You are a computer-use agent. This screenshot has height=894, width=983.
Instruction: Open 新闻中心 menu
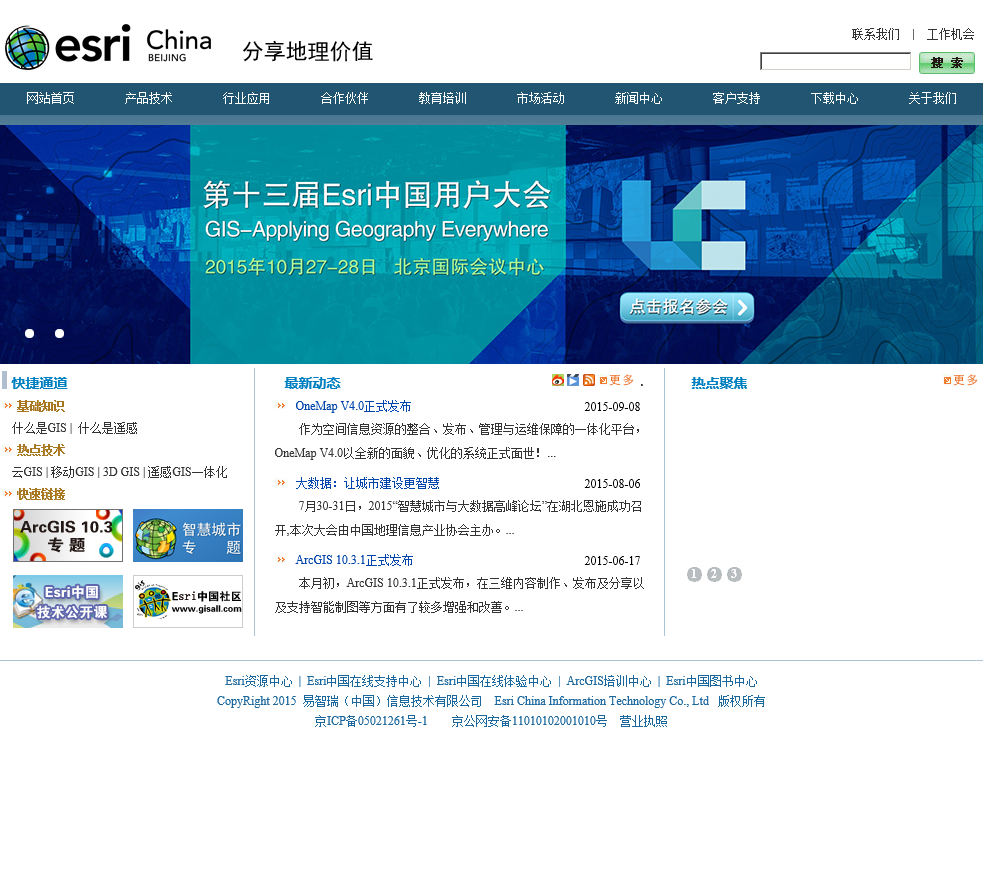[x=638, y=98]
